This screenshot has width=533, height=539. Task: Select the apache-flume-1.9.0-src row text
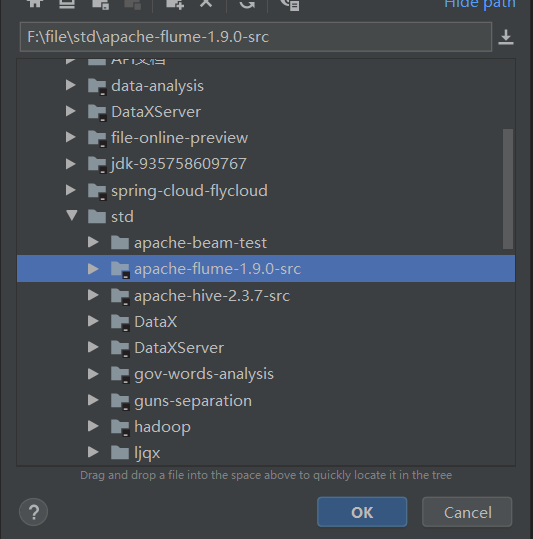218,269
